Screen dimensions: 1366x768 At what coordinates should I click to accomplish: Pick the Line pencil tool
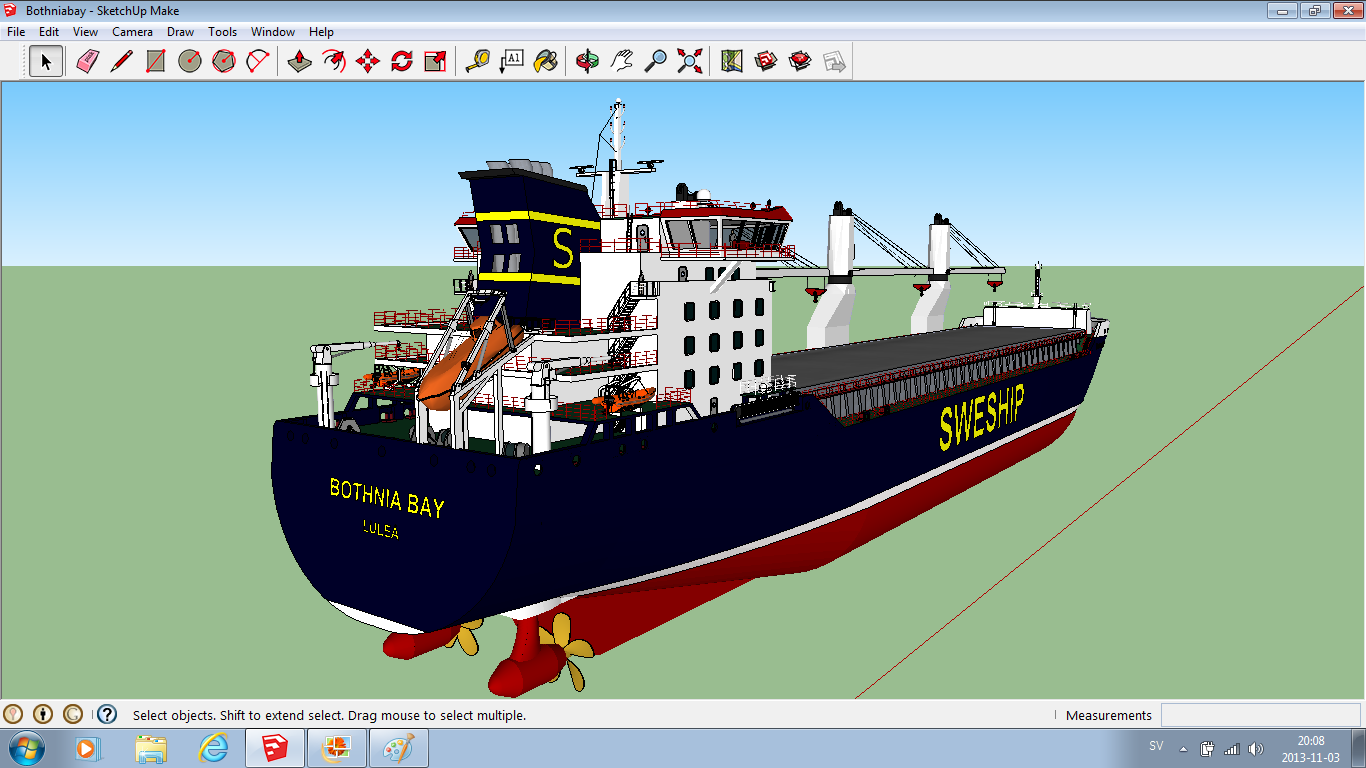click(121, 62)
